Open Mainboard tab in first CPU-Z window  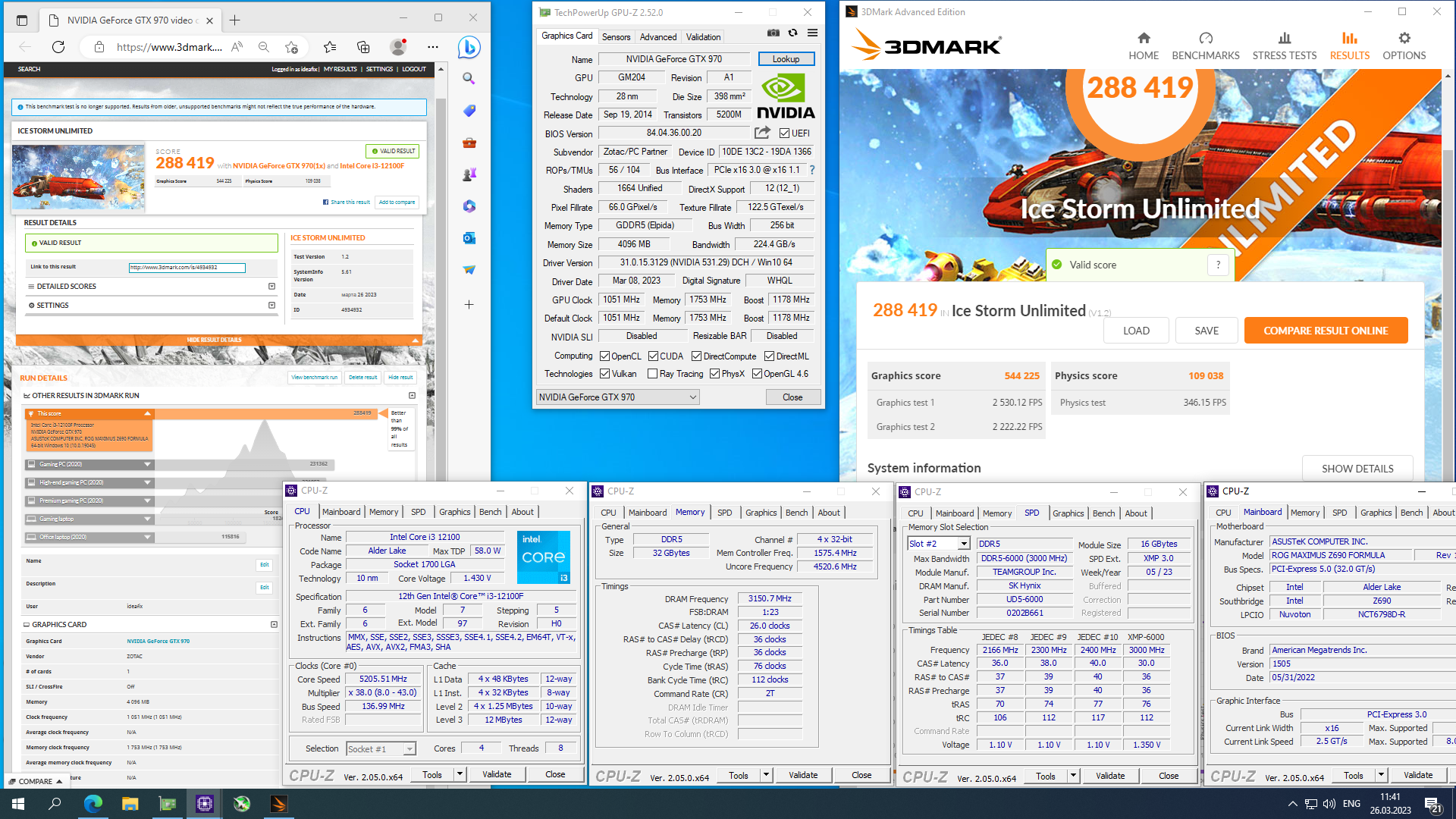341,512
